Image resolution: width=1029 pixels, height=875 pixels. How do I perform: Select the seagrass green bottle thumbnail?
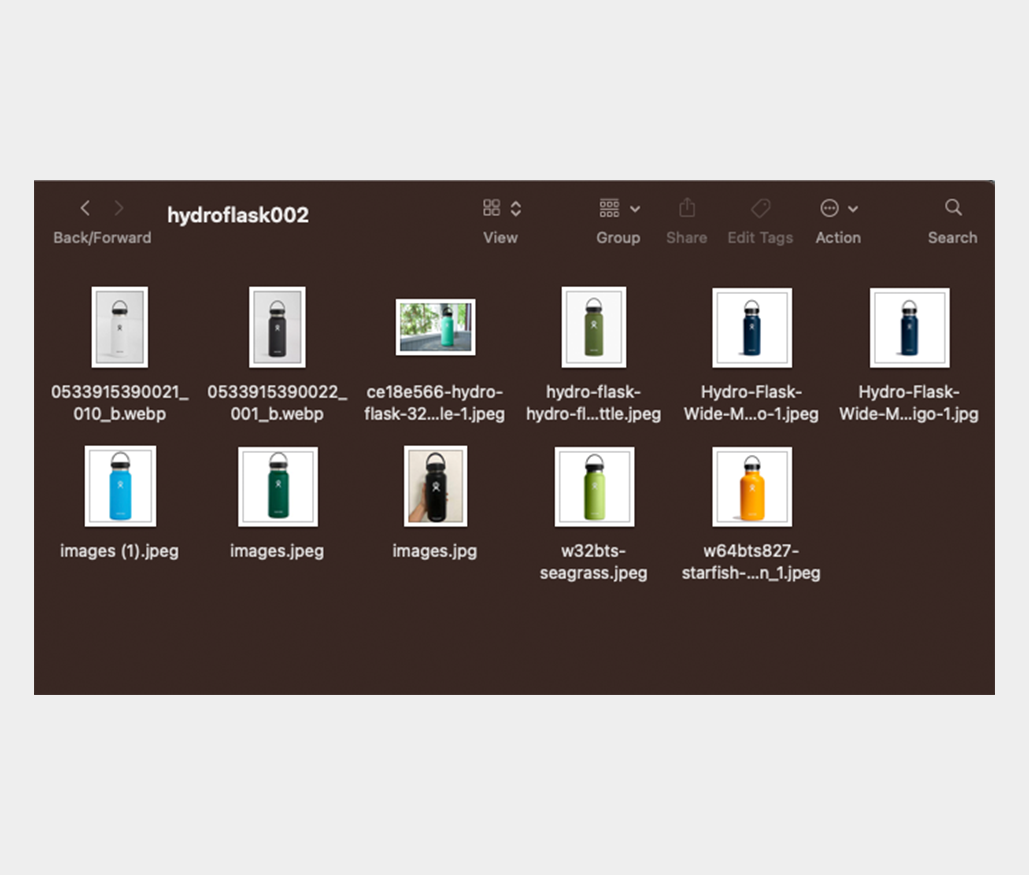coord(595,486)
